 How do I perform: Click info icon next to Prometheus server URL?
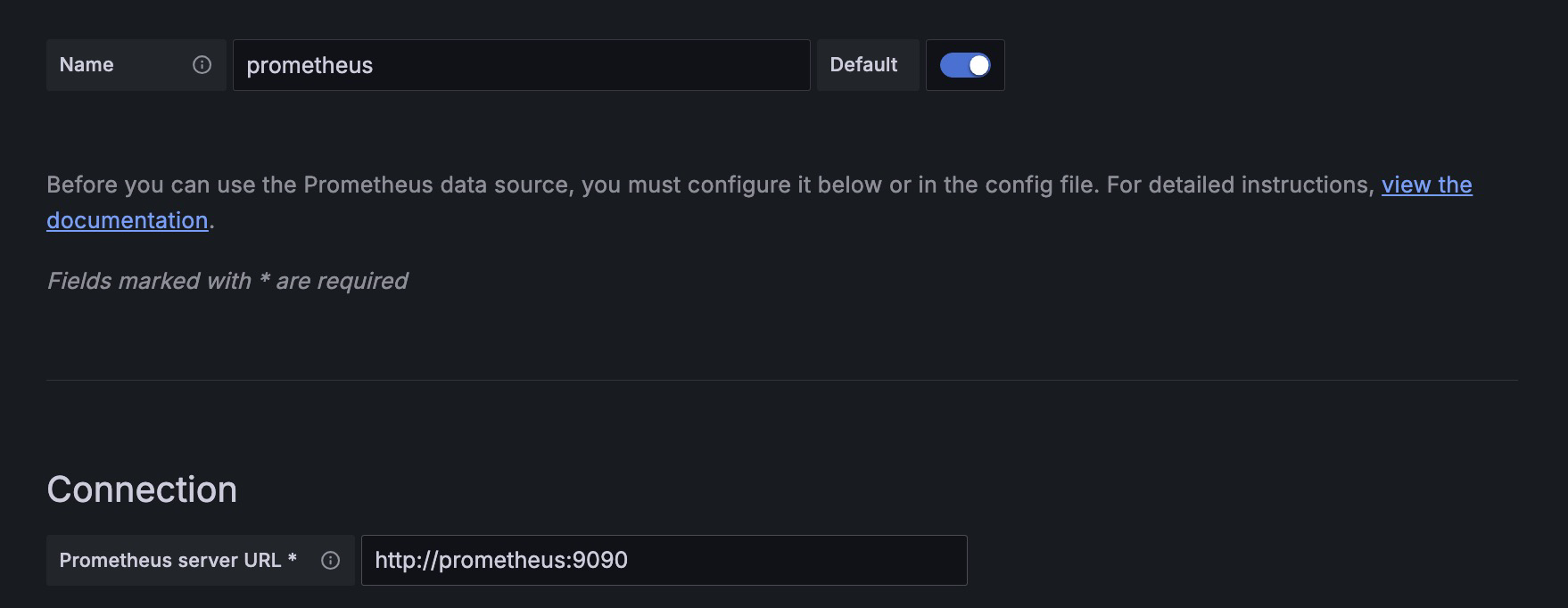tap(330, 561)
